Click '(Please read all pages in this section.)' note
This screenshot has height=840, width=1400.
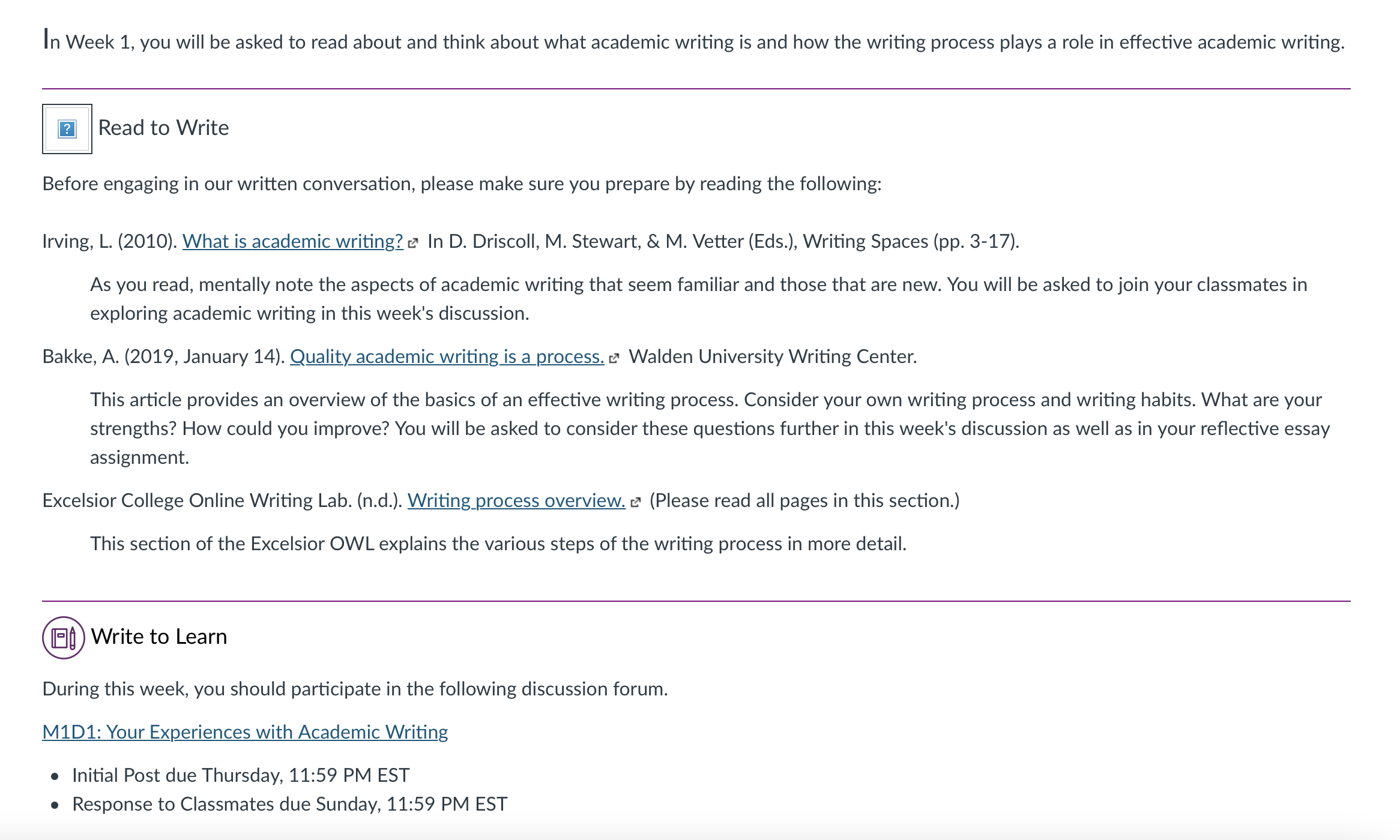point(804,500)
